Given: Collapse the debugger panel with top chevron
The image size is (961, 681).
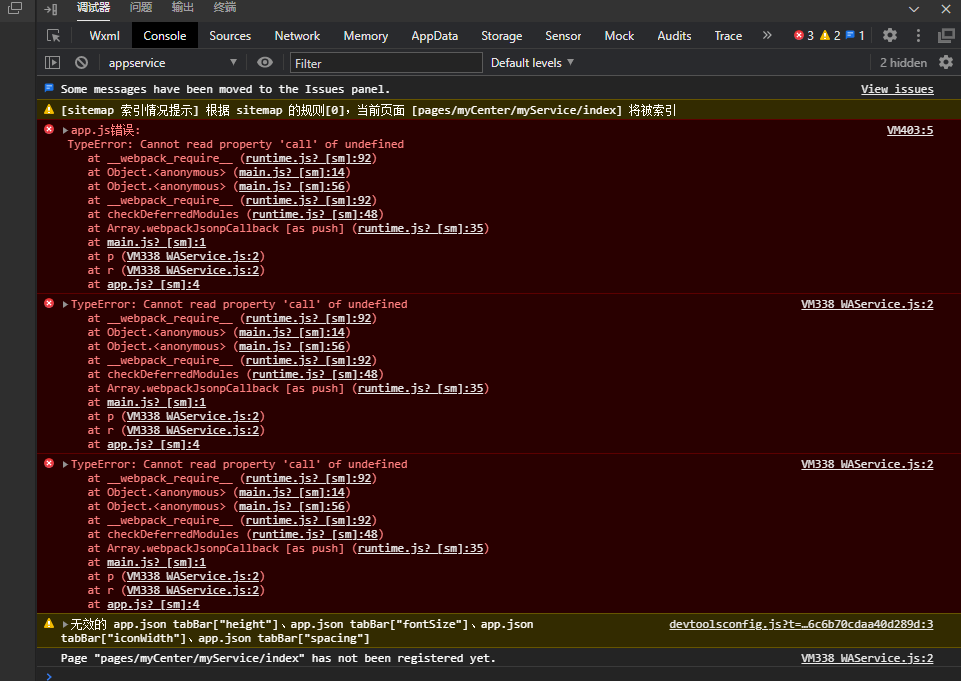Looking at the screenshot, I should tap(913, 8).
